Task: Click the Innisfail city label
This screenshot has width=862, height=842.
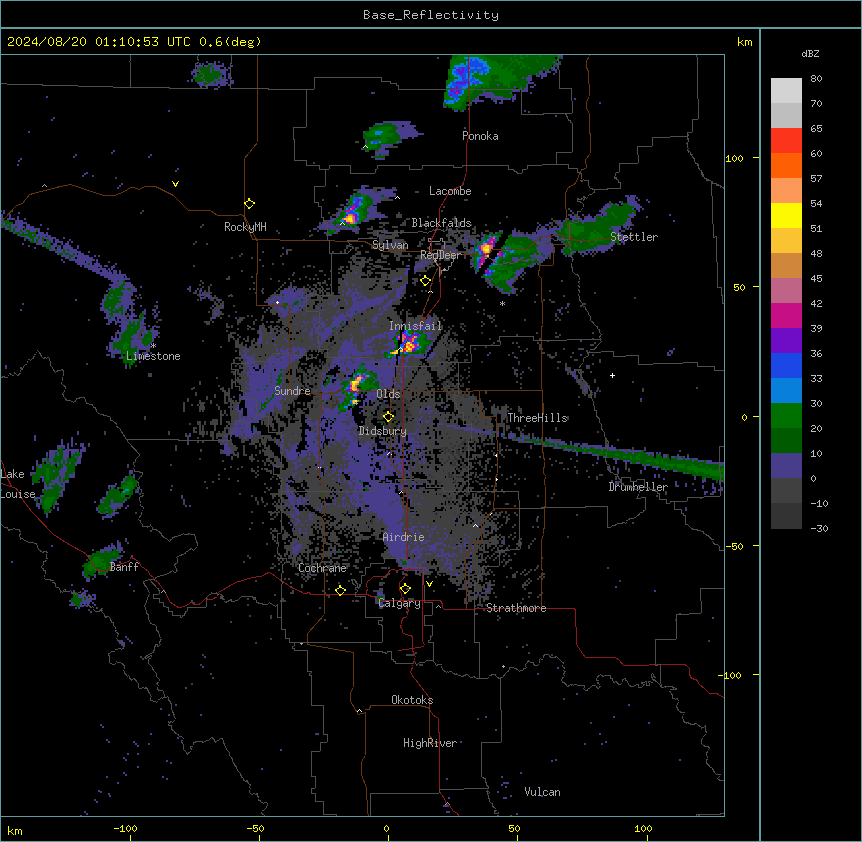Action: pos(415,326)
